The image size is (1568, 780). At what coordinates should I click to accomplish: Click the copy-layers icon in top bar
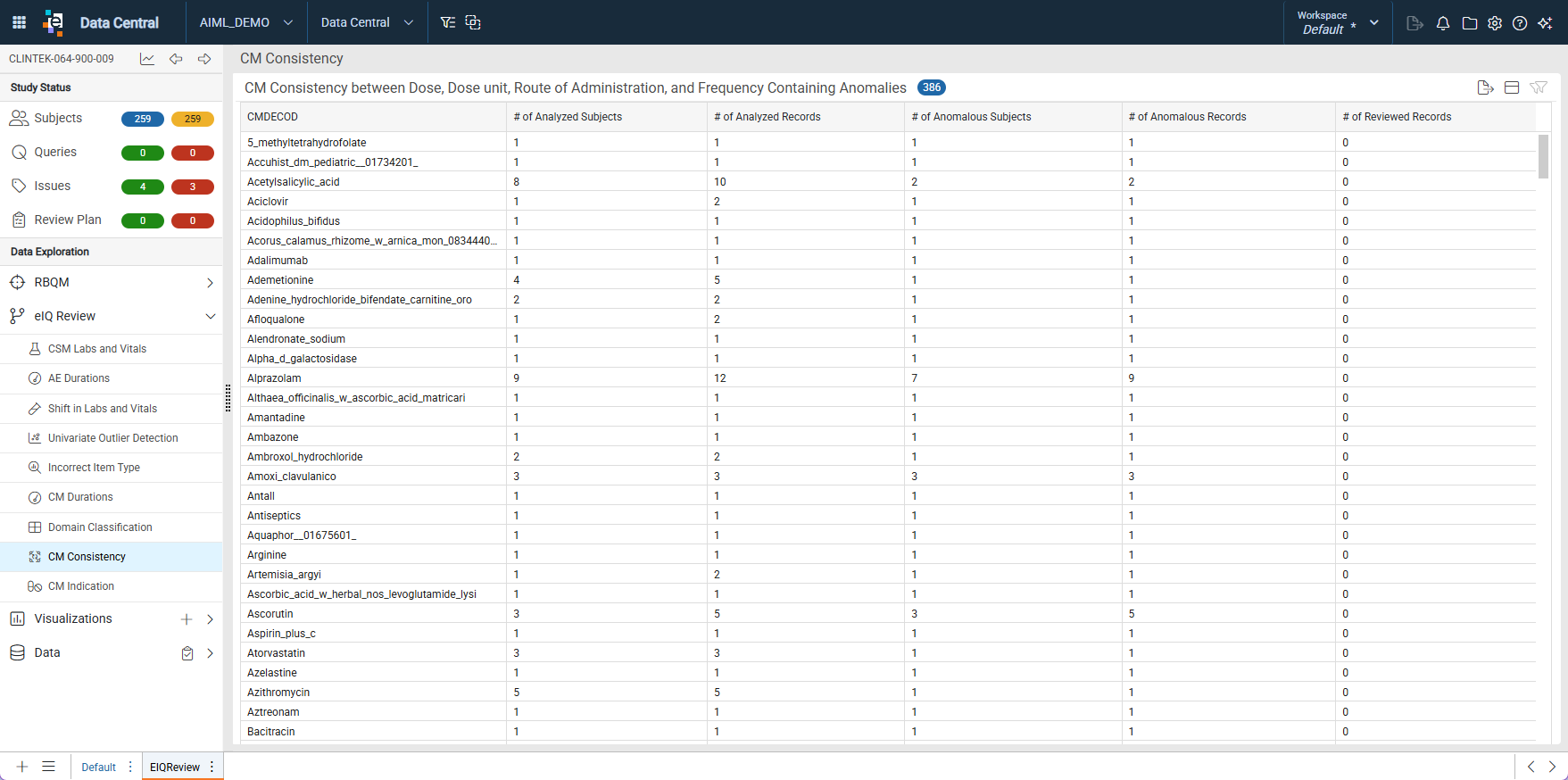pos(473,22)
